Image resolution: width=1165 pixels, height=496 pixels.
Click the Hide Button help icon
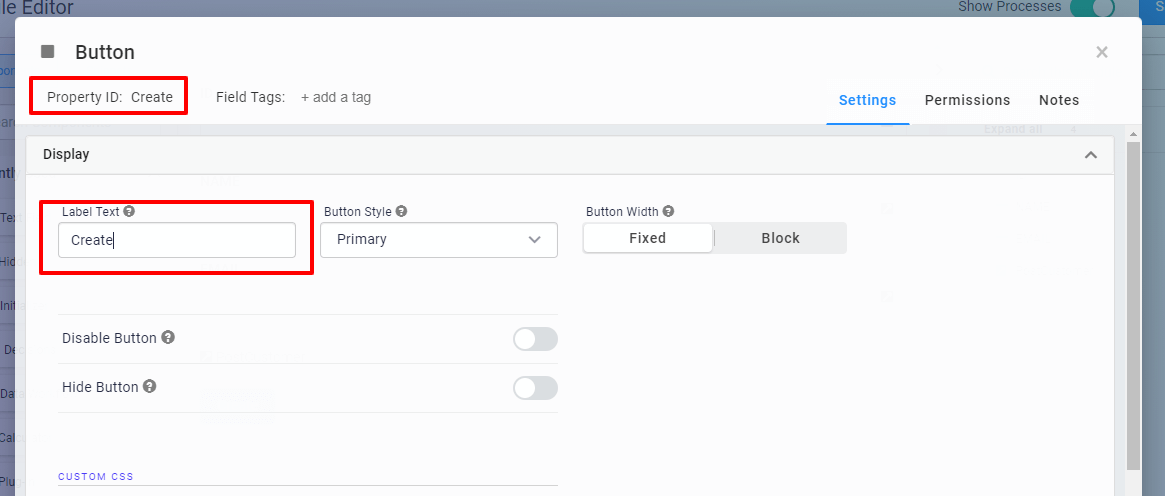click(x=149, y=386)
